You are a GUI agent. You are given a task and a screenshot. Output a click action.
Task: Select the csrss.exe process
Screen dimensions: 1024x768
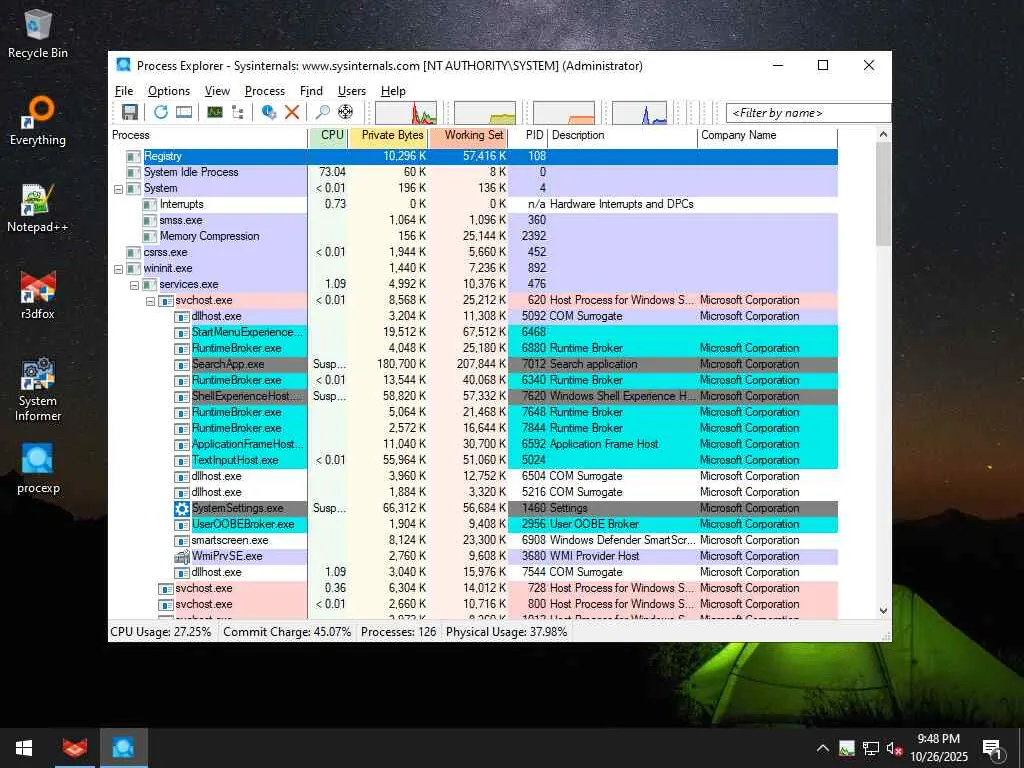(x=165, y=252)
